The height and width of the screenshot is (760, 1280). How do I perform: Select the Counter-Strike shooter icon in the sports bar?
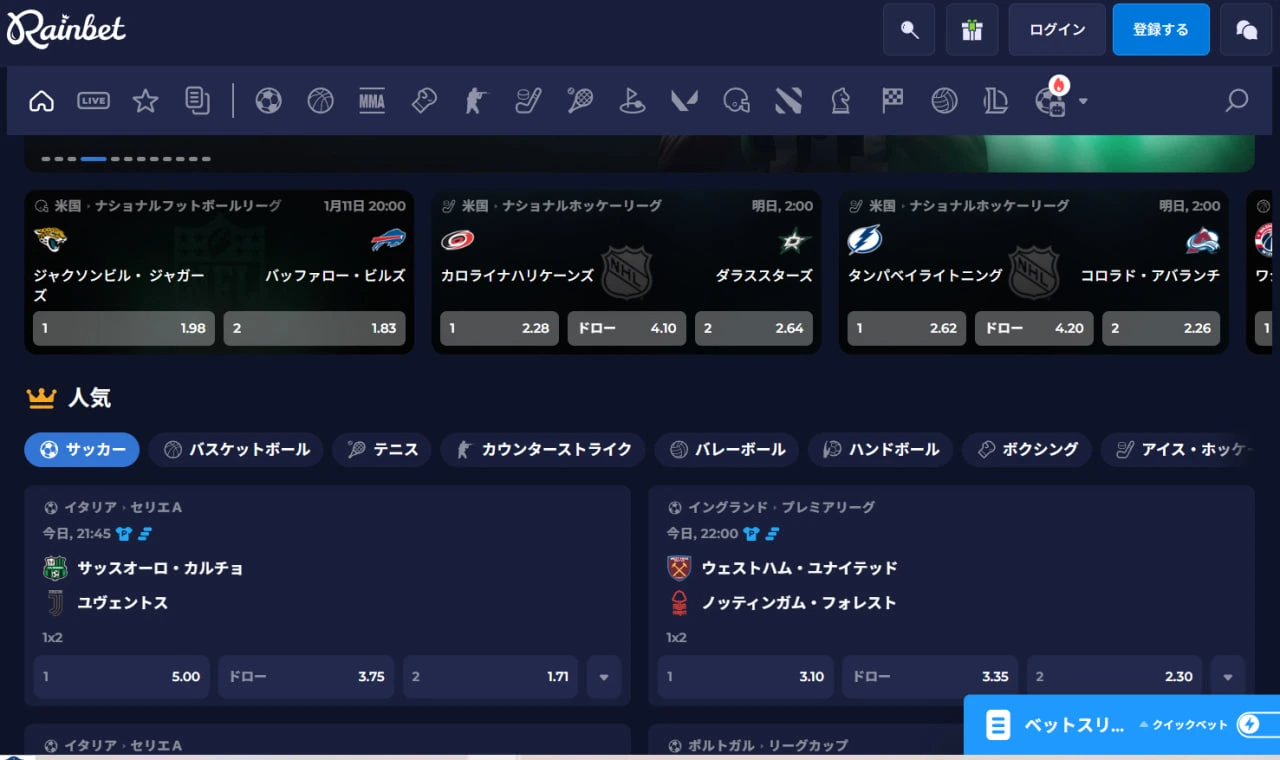[x=475, y=100]
